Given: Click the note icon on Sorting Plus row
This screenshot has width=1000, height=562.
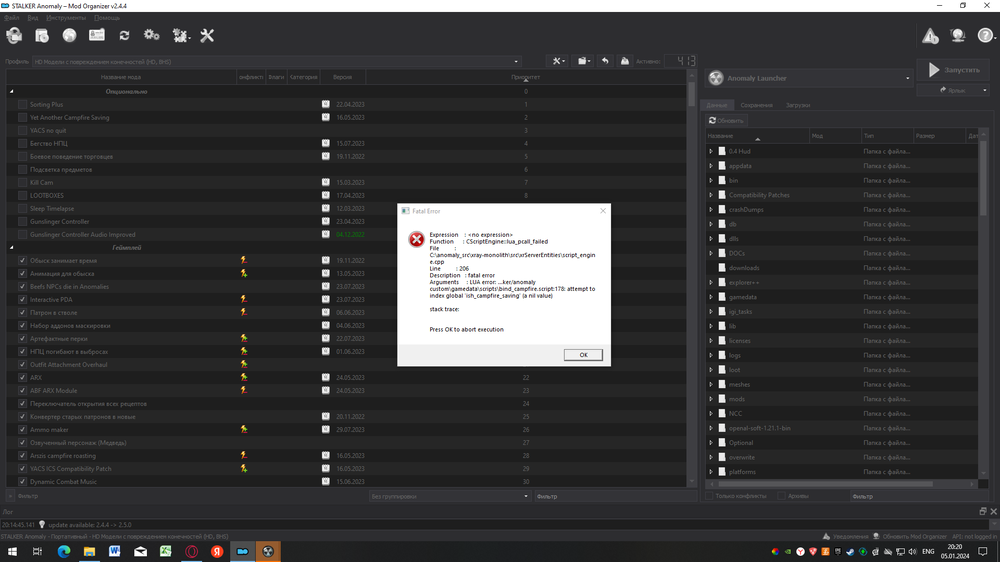Looking at the screenshot, I should 325,104.
